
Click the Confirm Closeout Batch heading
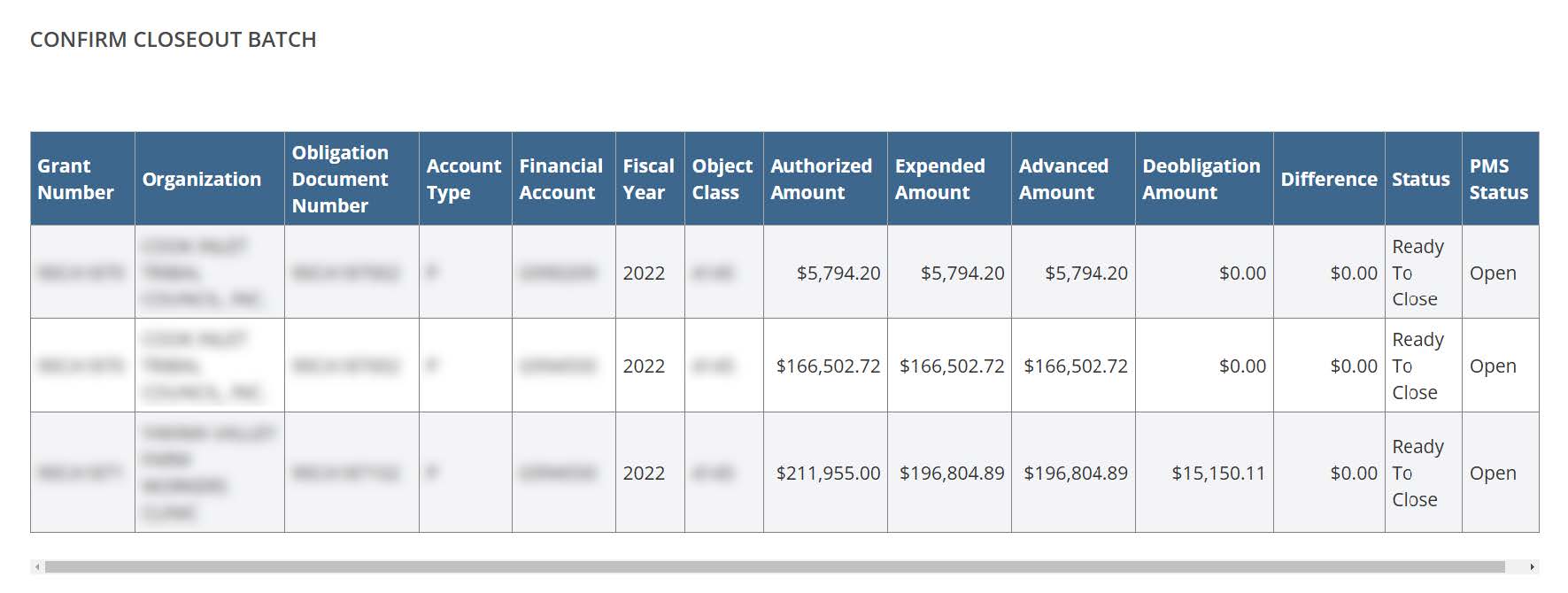[x=174, y=40]
